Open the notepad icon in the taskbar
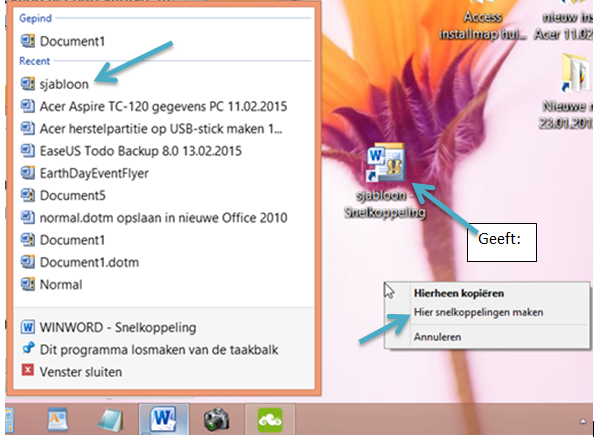The image size is (594, 443). click(x=110, y=420)
